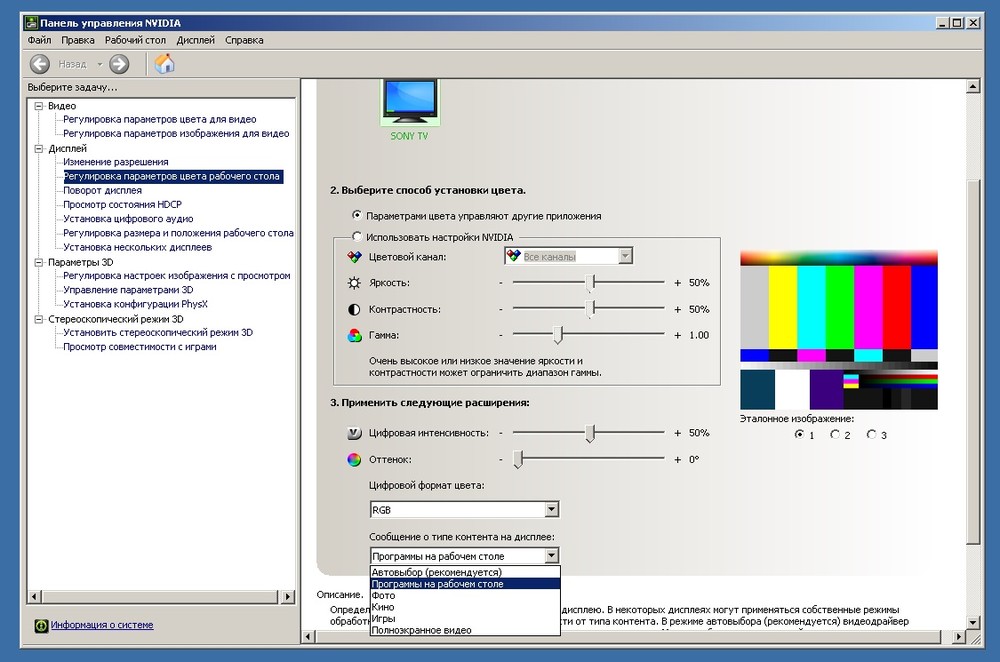Viewport: 1000px width, 662px height.
Task: Open 'Управление параметрами 3D' task
Action: tap(128, 290)
